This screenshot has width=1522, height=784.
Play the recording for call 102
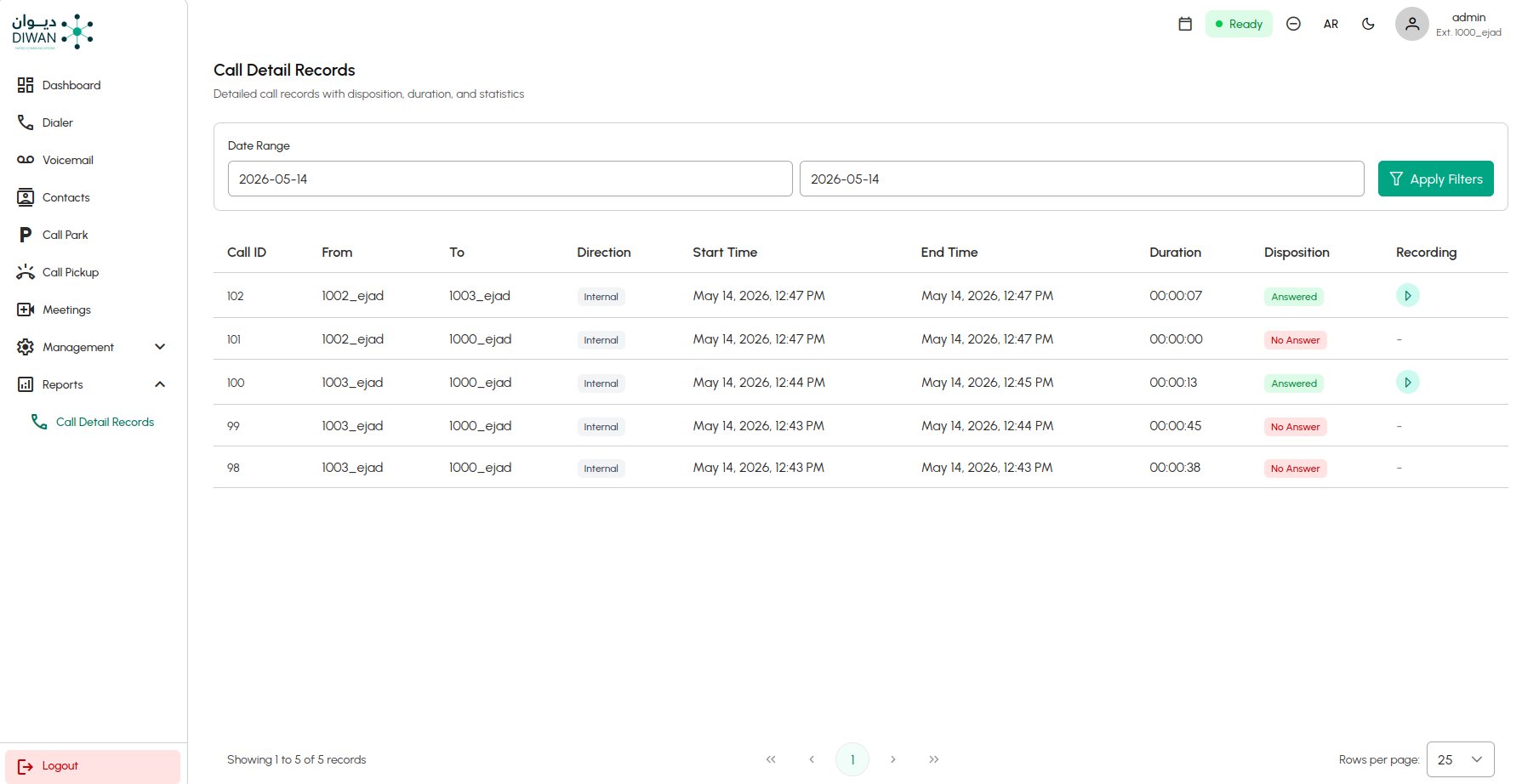pyautogui.click(x=1408, y=295)
